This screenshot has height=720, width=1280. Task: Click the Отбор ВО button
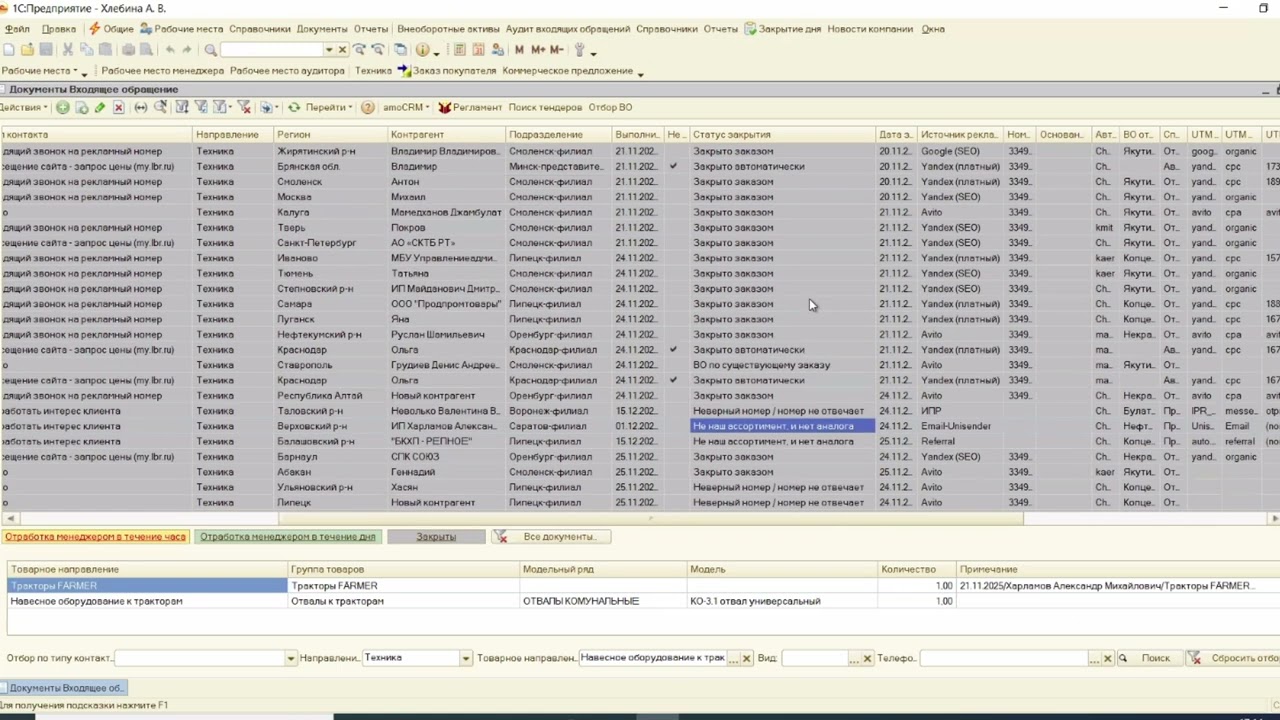pos(610,107)
